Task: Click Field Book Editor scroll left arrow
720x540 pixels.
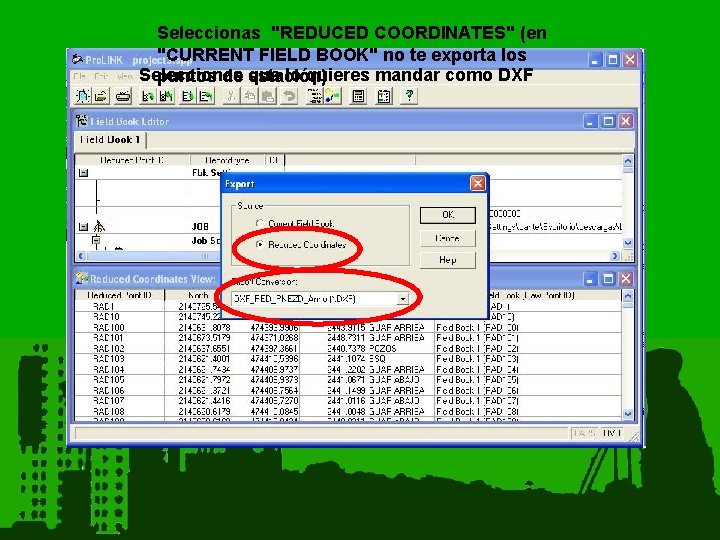Action: [81, 256]
